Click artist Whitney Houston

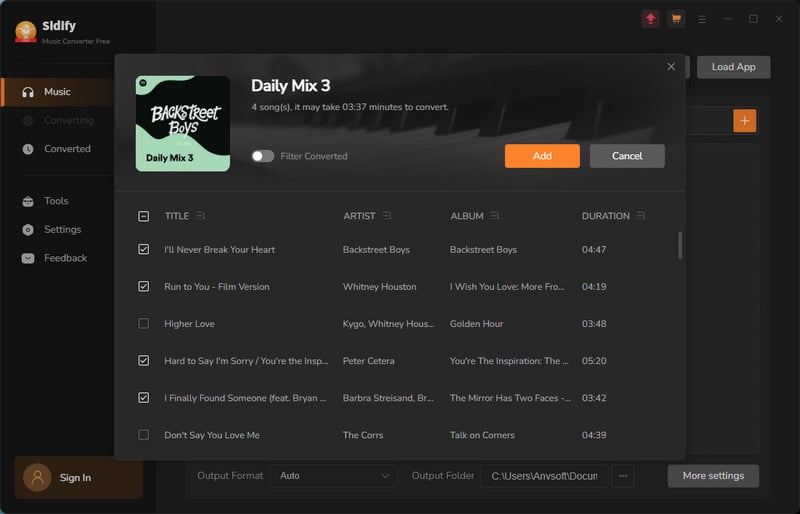pyautogui.click(x=380, y=287)
